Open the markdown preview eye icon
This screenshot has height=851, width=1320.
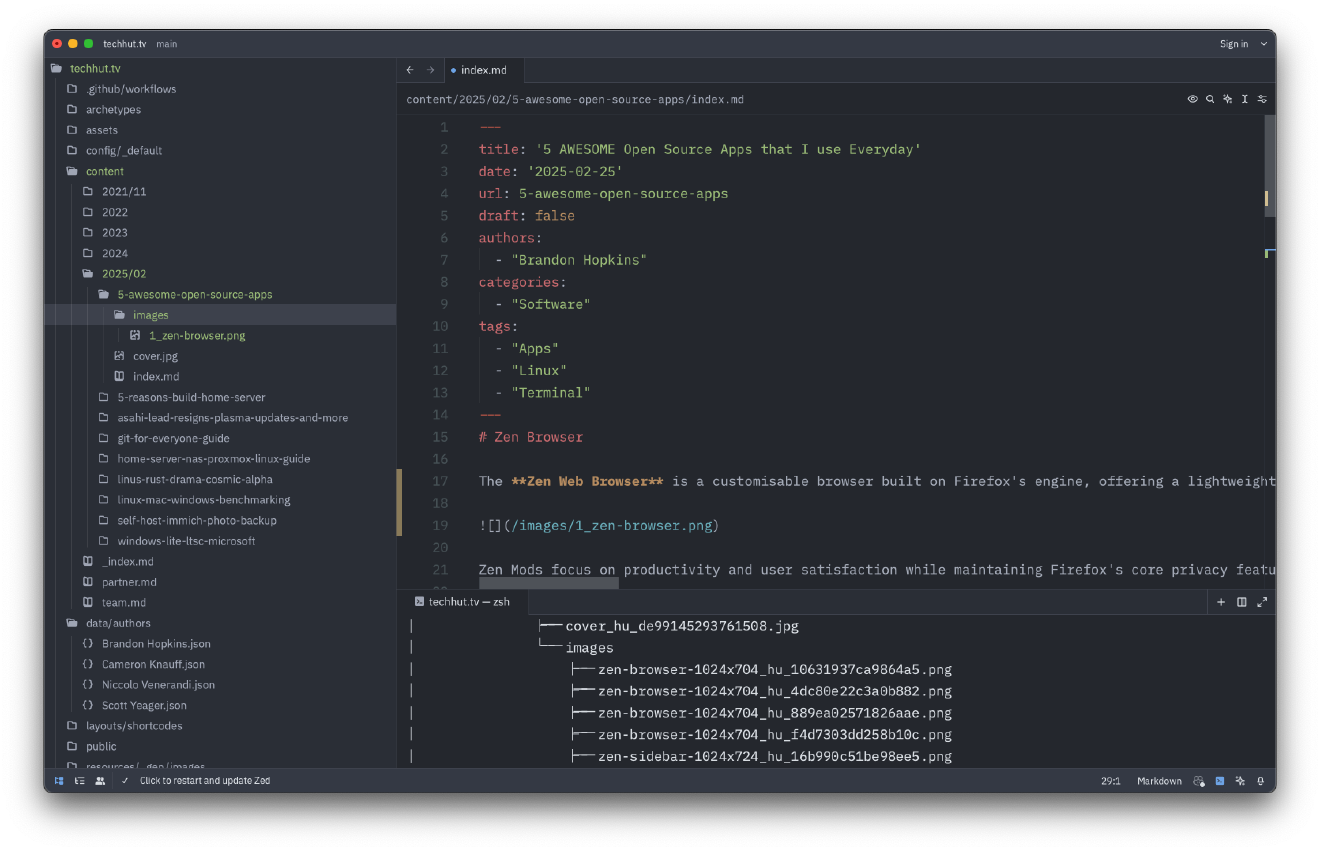tap(1192, 99)
